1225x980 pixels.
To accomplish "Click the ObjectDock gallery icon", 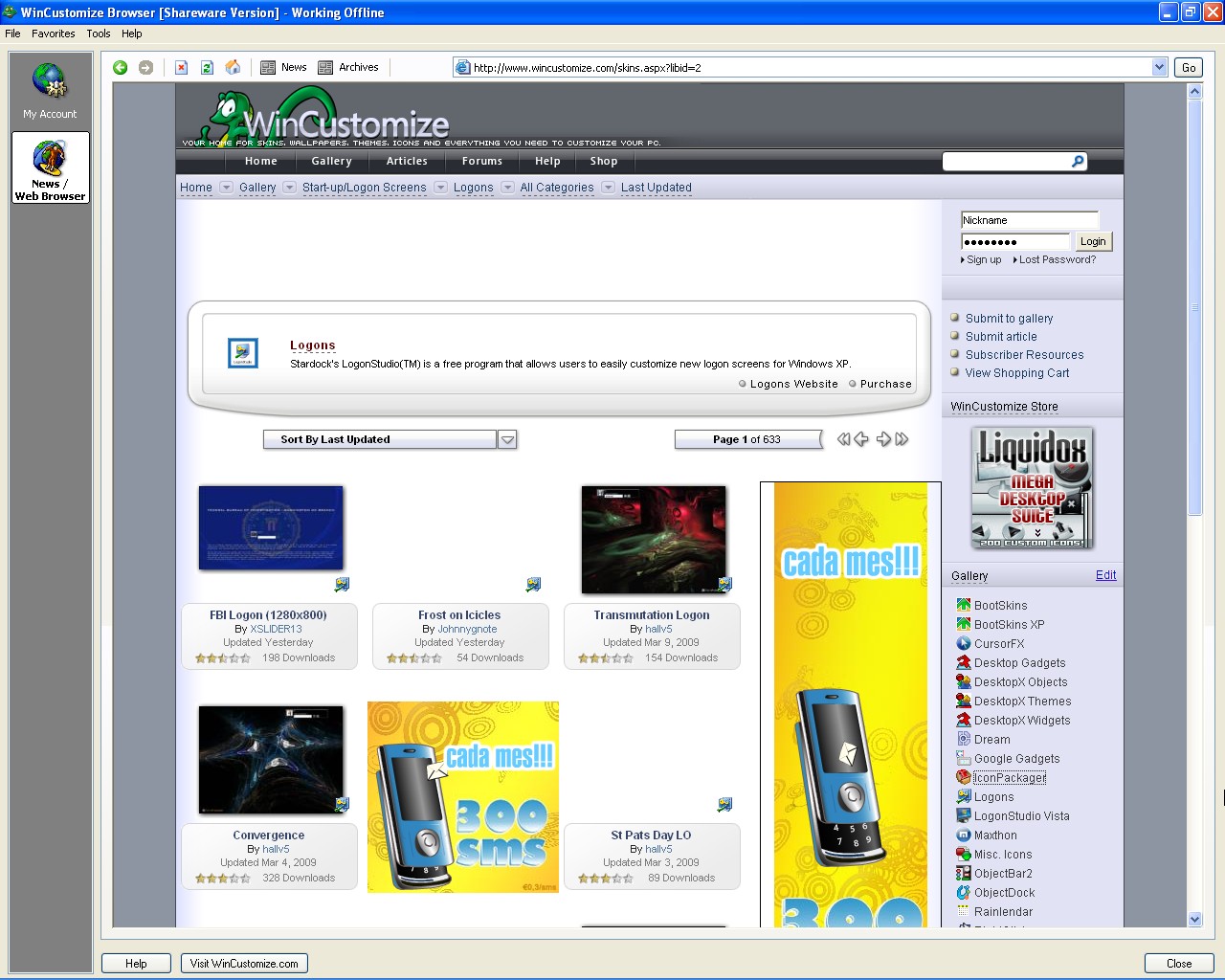I will 964,892.
